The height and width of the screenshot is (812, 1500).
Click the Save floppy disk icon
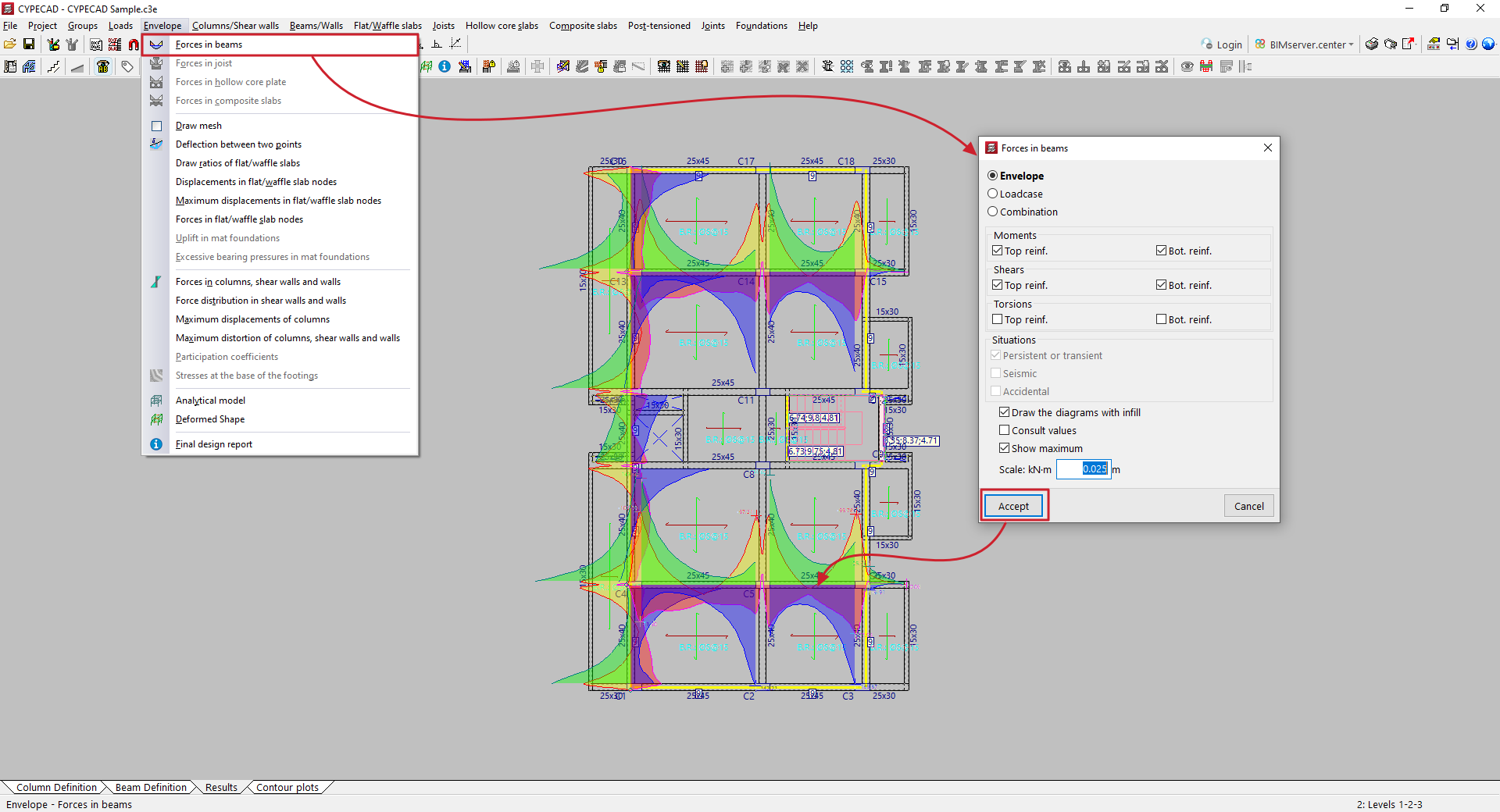point(29,45)
